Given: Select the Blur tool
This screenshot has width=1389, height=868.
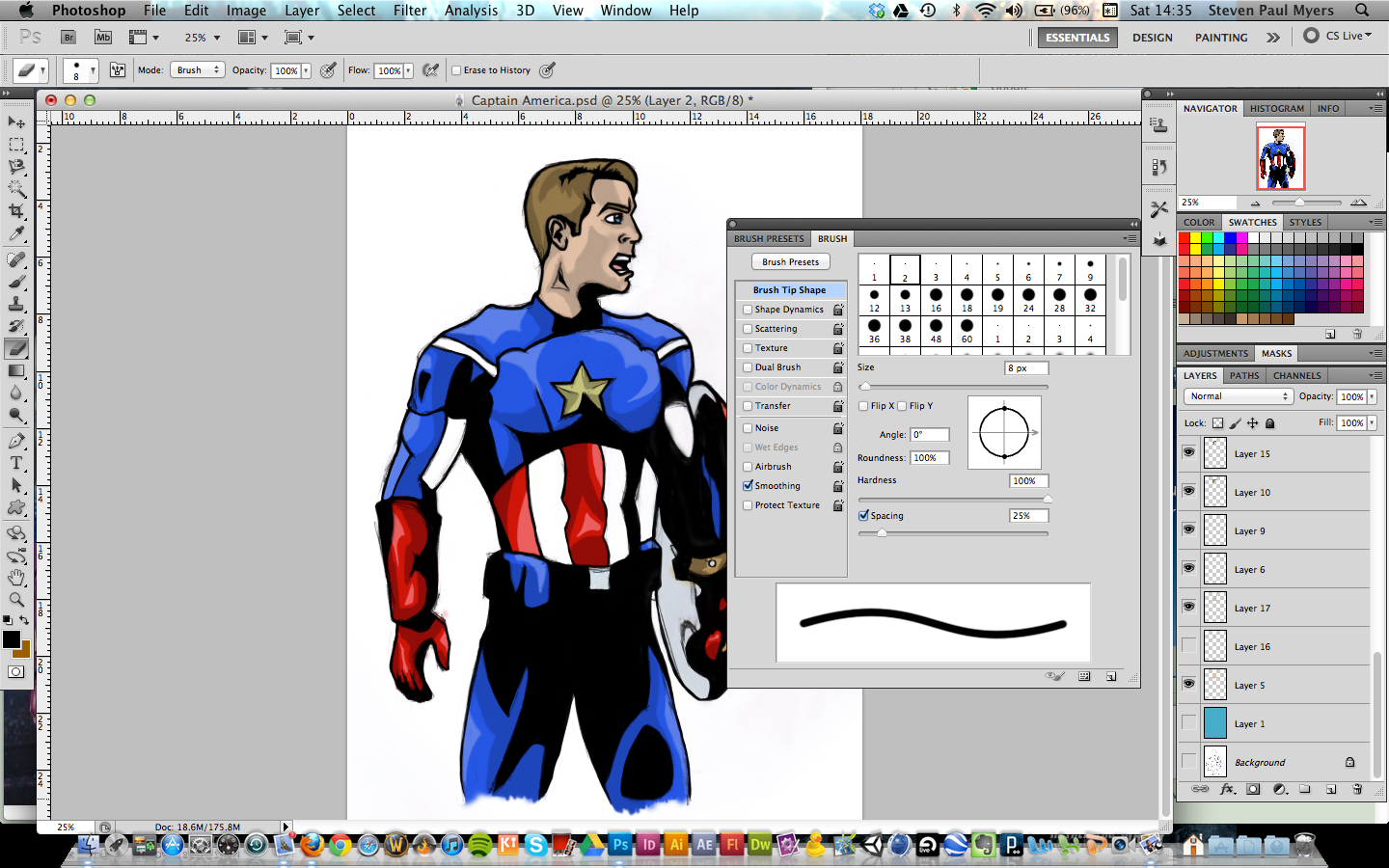Looking at the screenshot, I should click(x=16, y=393).
